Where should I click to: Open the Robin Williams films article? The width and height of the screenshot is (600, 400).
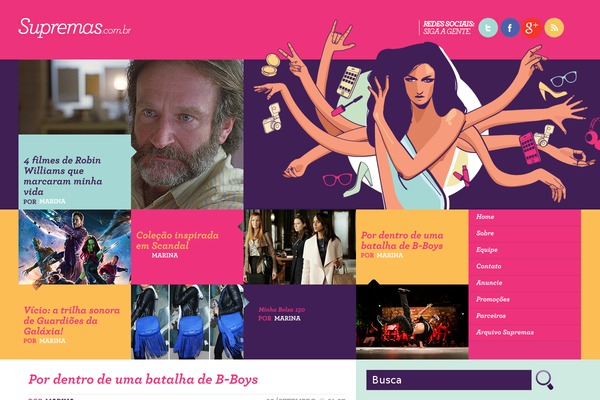63,176
